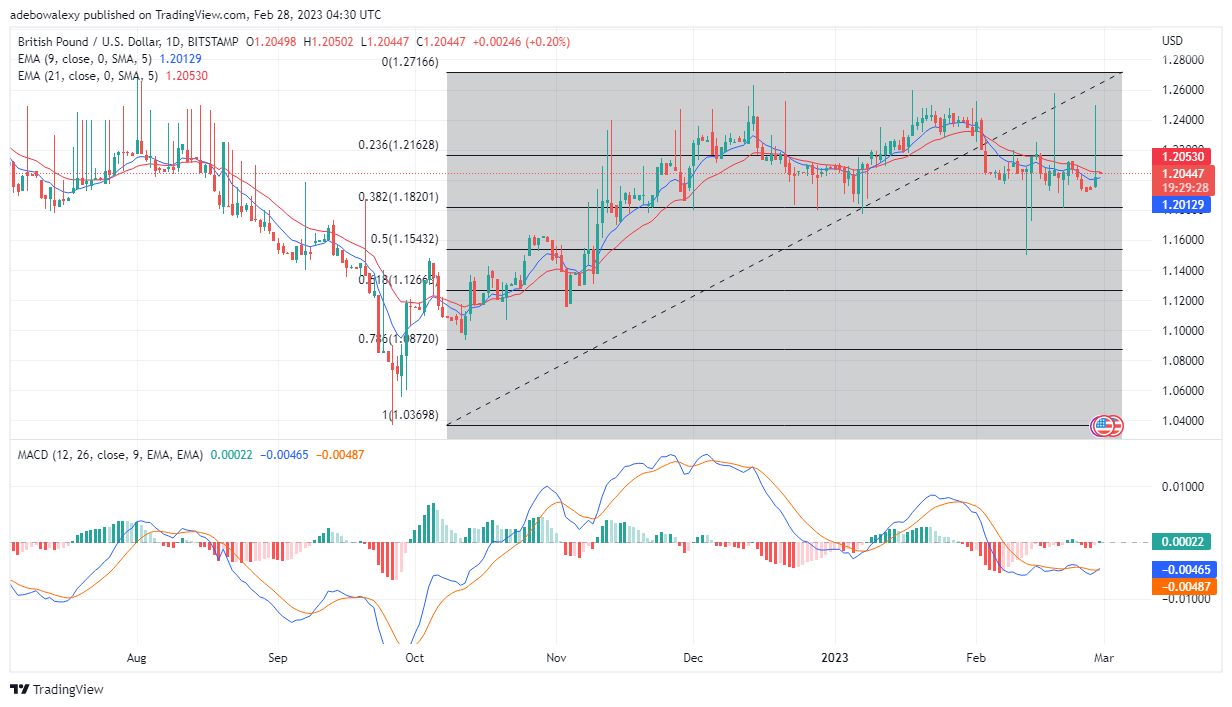
Task: Click the 1.12000 price axis label
Action: [1181, 300]
